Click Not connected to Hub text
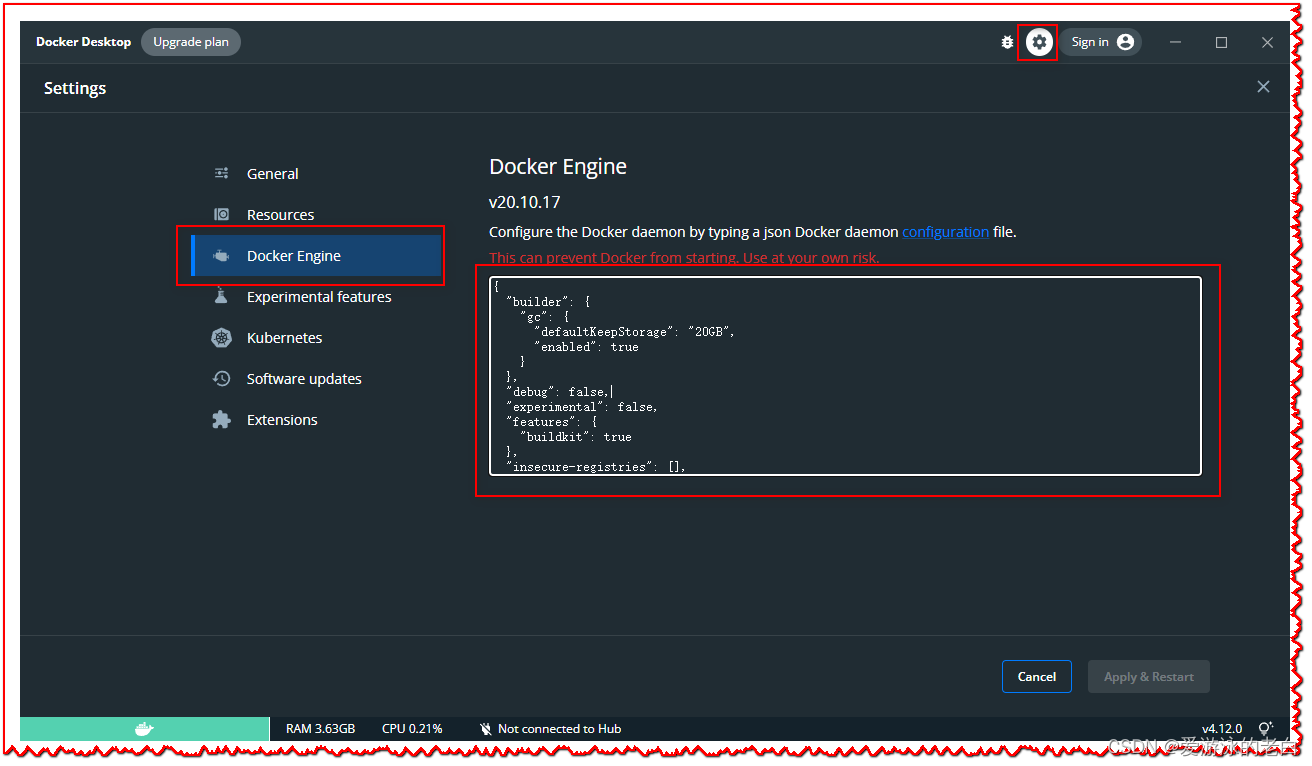The height and width of the screenshot is (766, 1312). pos(559,729)
